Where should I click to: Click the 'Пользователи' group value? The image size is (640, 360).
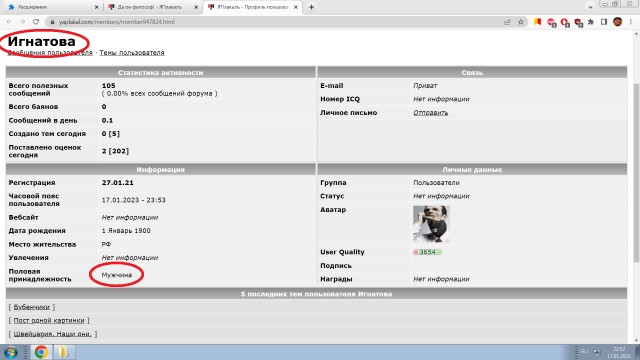click(436, 182)
